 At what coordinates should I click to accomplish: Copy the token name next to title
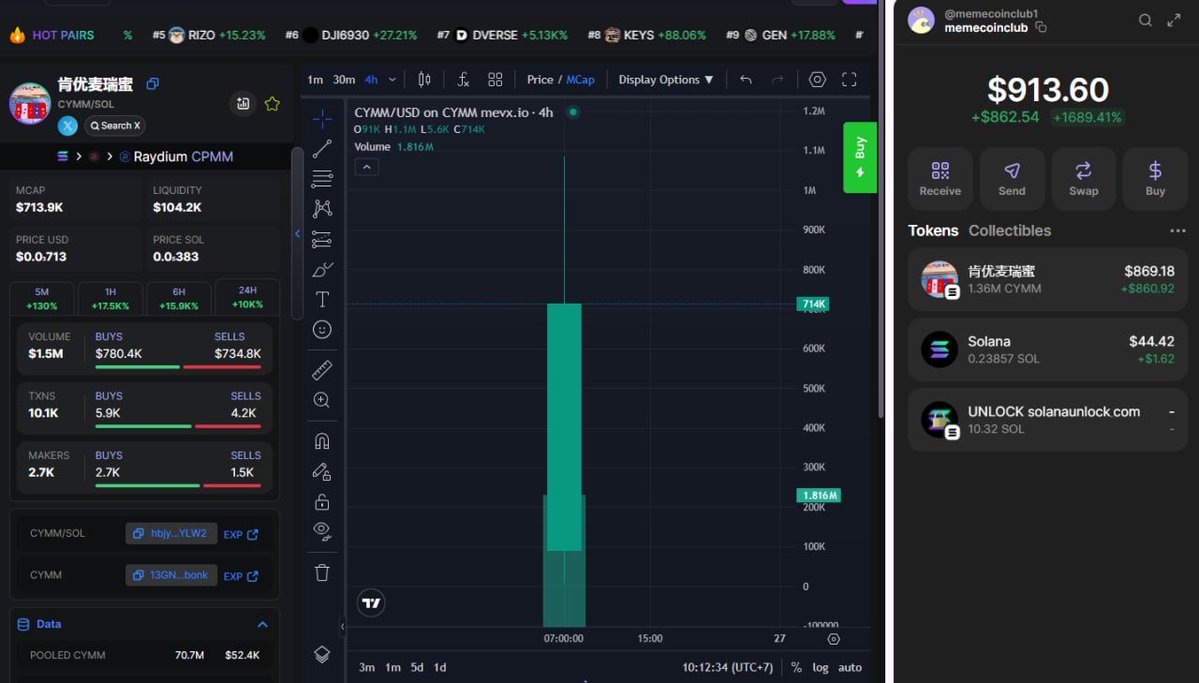pyautogui.click(x=153, y=84)
